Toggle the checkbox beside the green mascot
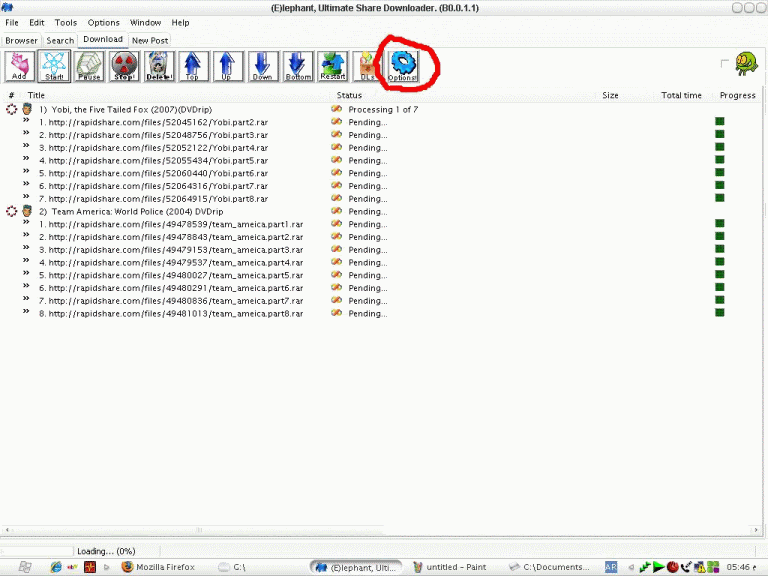Screen dimensions: 768x576 725,64
